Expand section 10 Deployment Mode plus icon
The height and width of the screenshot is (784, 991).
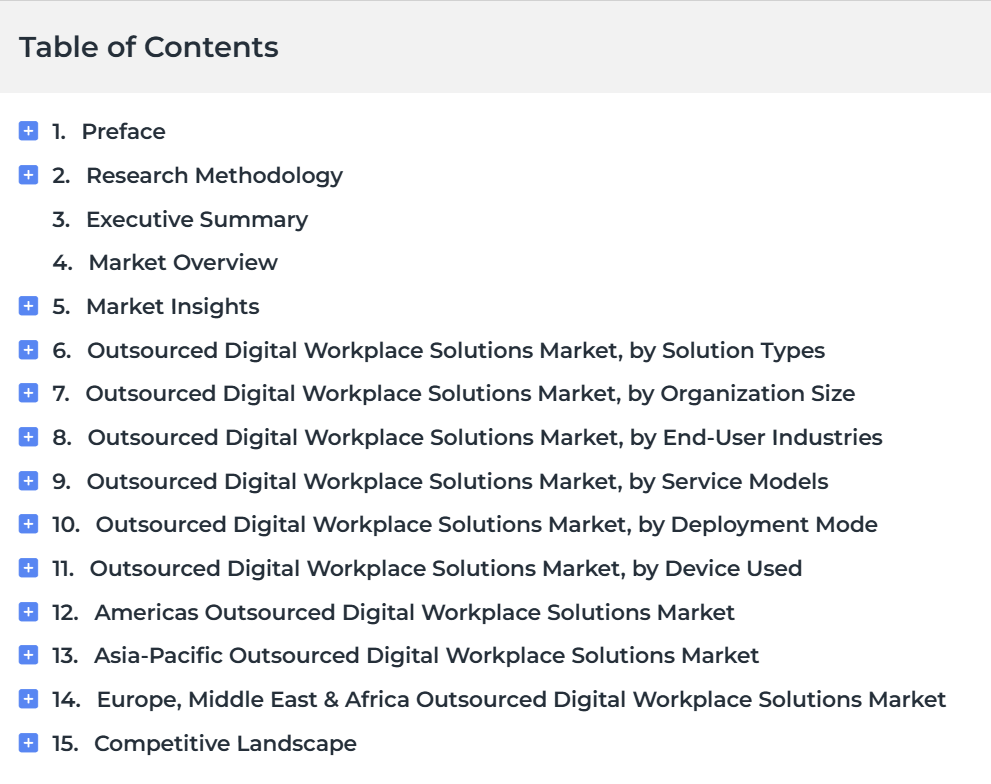click(x=28, y=524)
